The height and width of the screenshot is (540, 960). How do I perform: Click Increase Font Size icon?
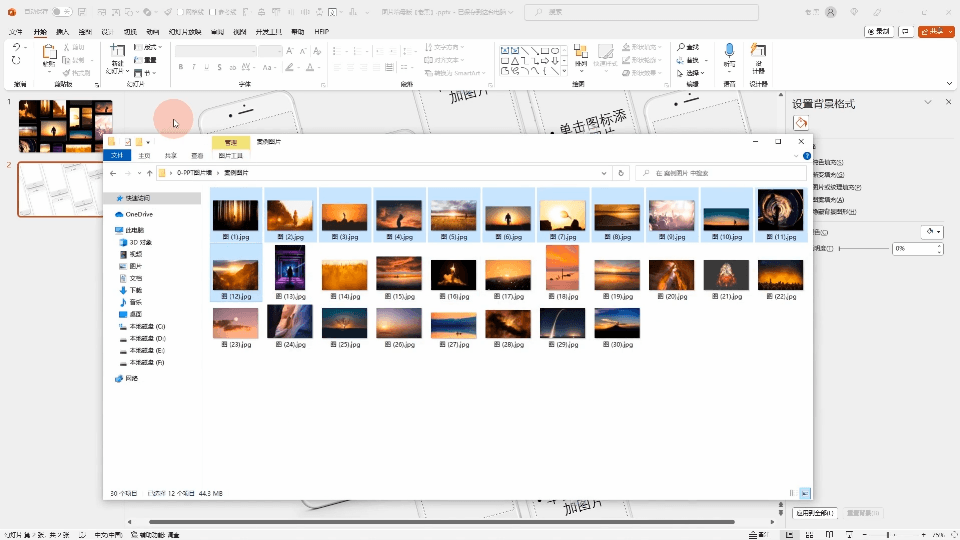(290, 51)
